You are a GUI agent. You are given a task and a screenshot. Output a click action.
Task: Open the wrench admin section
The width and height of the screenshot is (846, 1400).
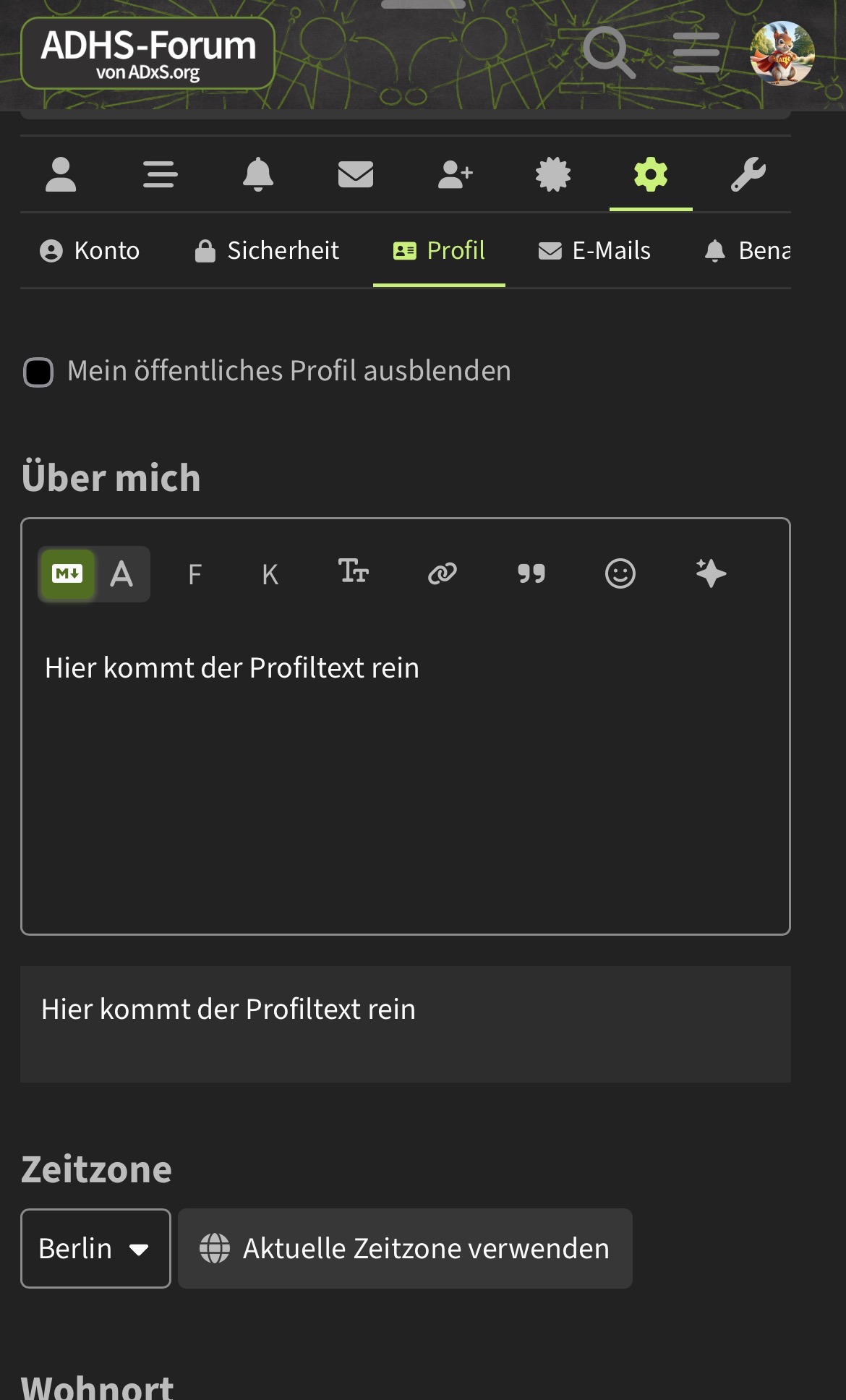[x=748, y=174]
